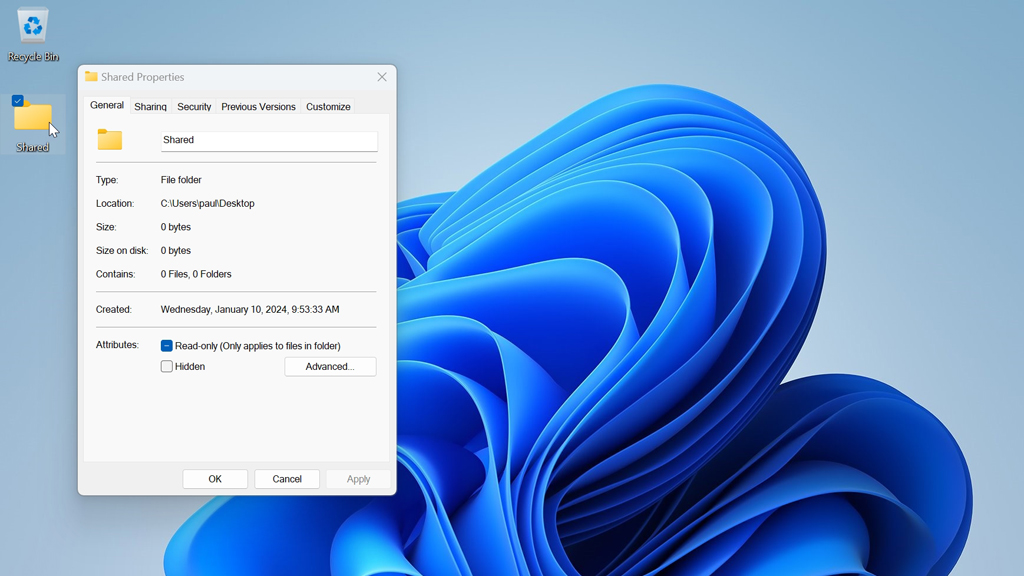Switch to the Security tab
The width and height of the screenshot is (1024, 576).
pyautogui.click(x=194, y=107)
